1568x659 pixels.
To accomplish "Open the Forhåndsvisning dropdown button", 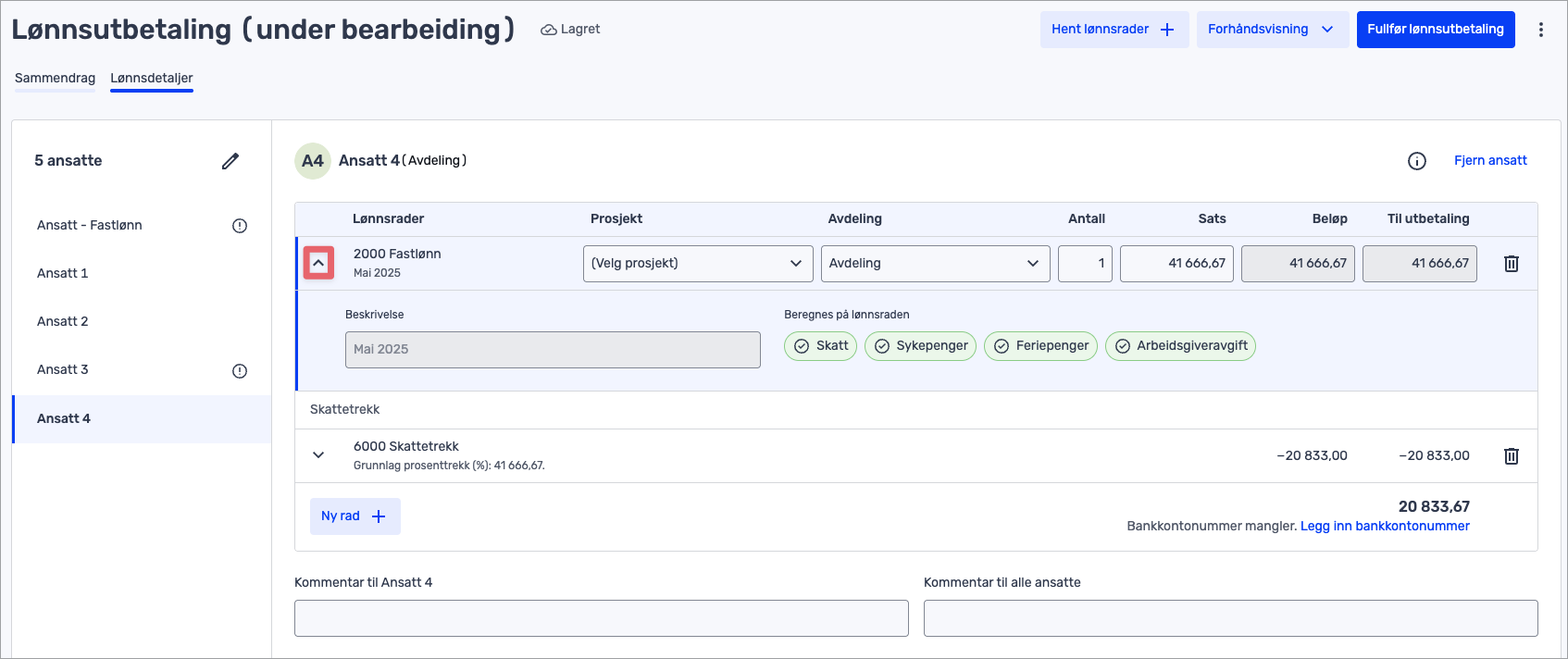I will coord(1271,30).
